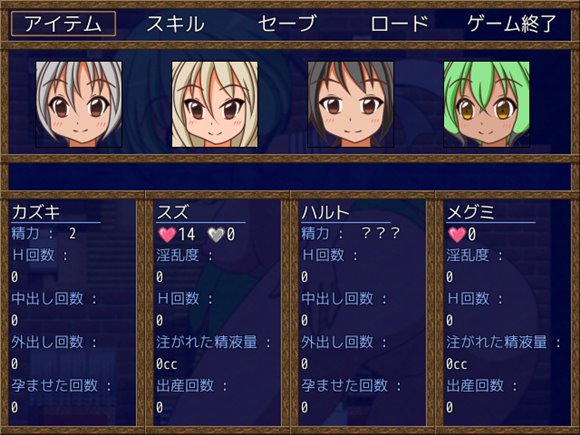This screenshot has width=580, height=435.
Task: Click the カズキ name header
Action: [36, 212]
